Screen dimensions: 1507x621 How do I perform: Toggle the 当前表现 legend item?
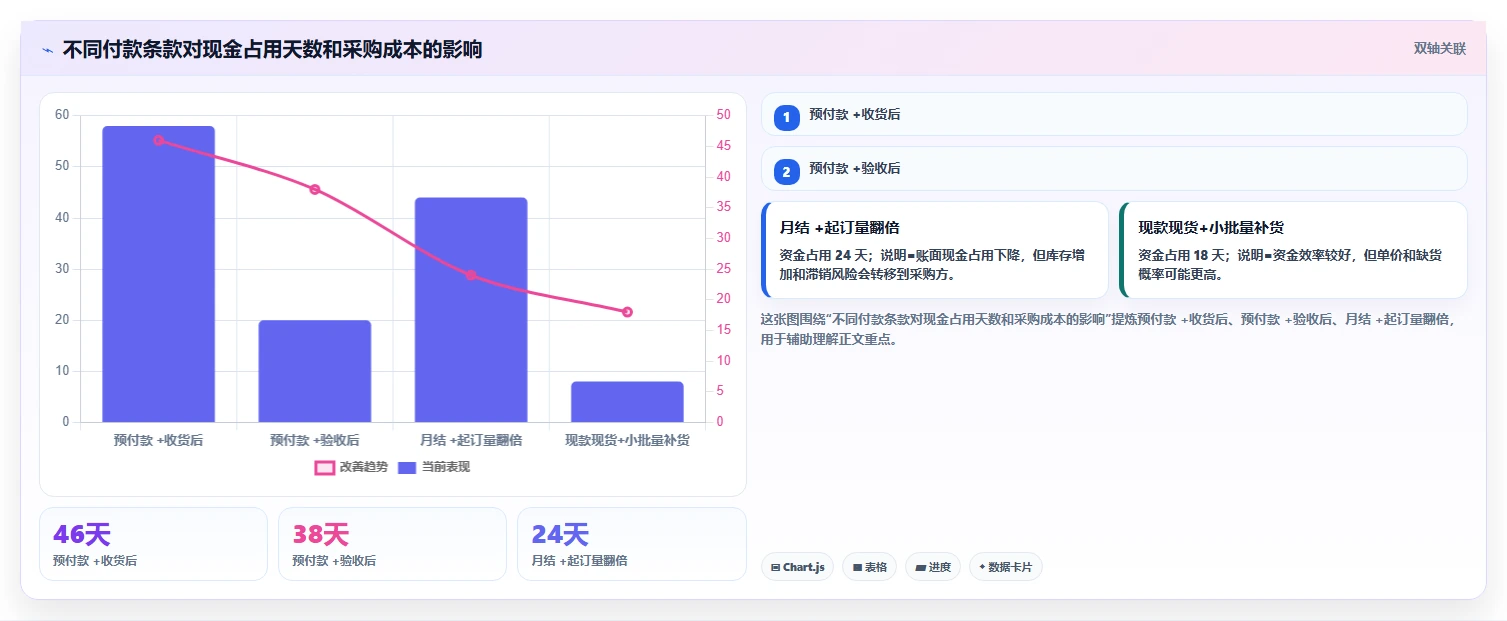(434, 467)
